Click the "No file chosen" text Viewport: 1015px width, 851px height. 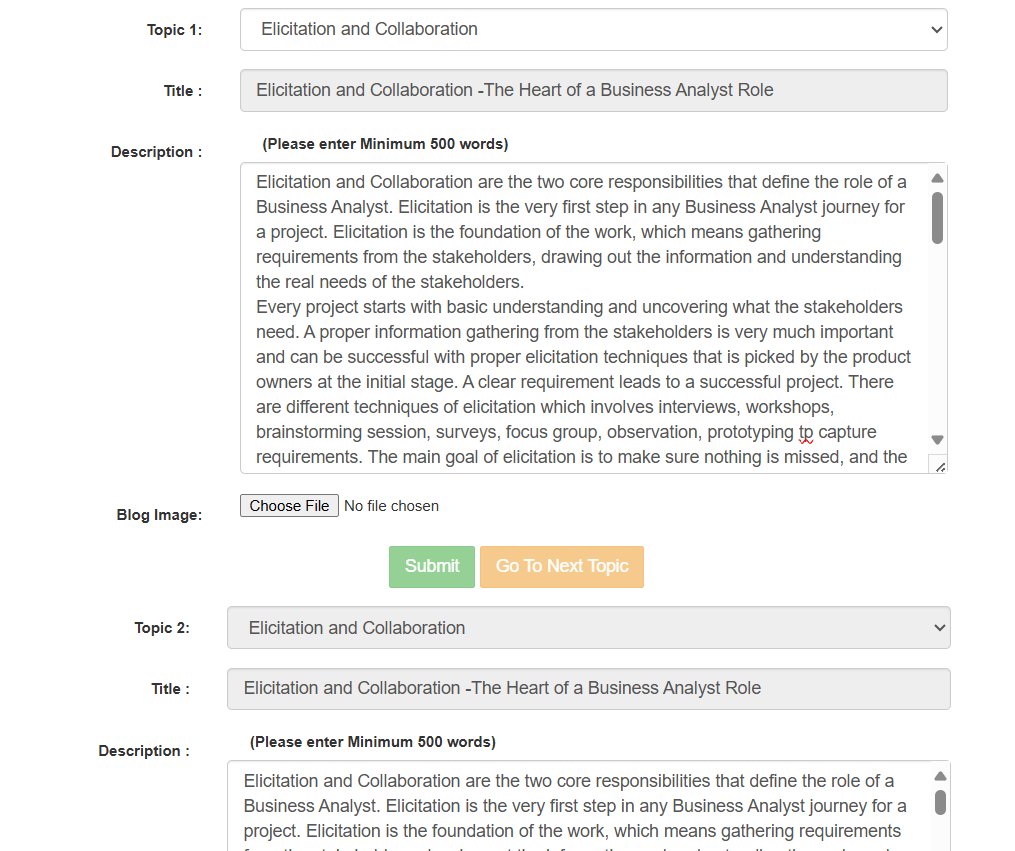[x=391, y=506]
